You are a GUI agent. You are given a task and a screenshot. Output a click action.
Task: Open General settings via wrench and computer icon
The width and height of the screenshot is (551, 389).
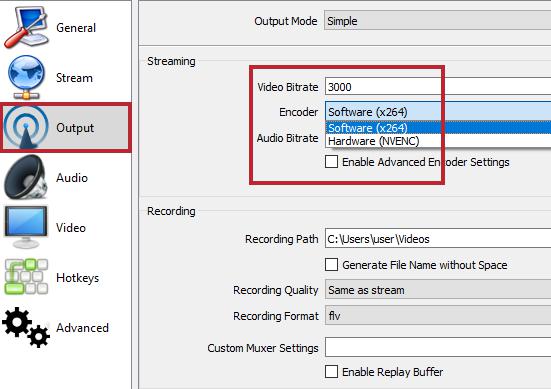[x=26, y=27]
